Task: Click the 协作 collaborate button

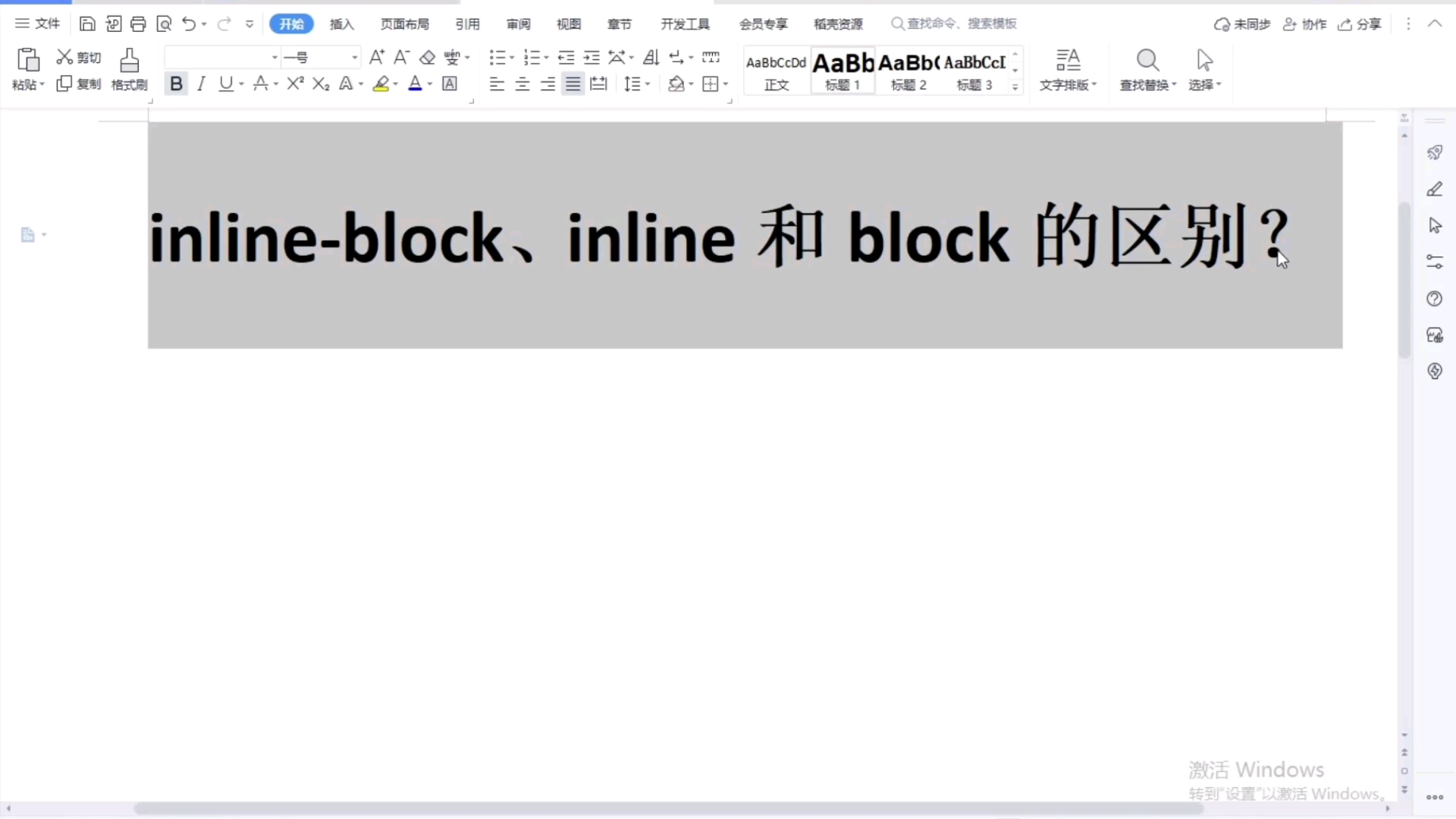Action: click(1304, 24)
